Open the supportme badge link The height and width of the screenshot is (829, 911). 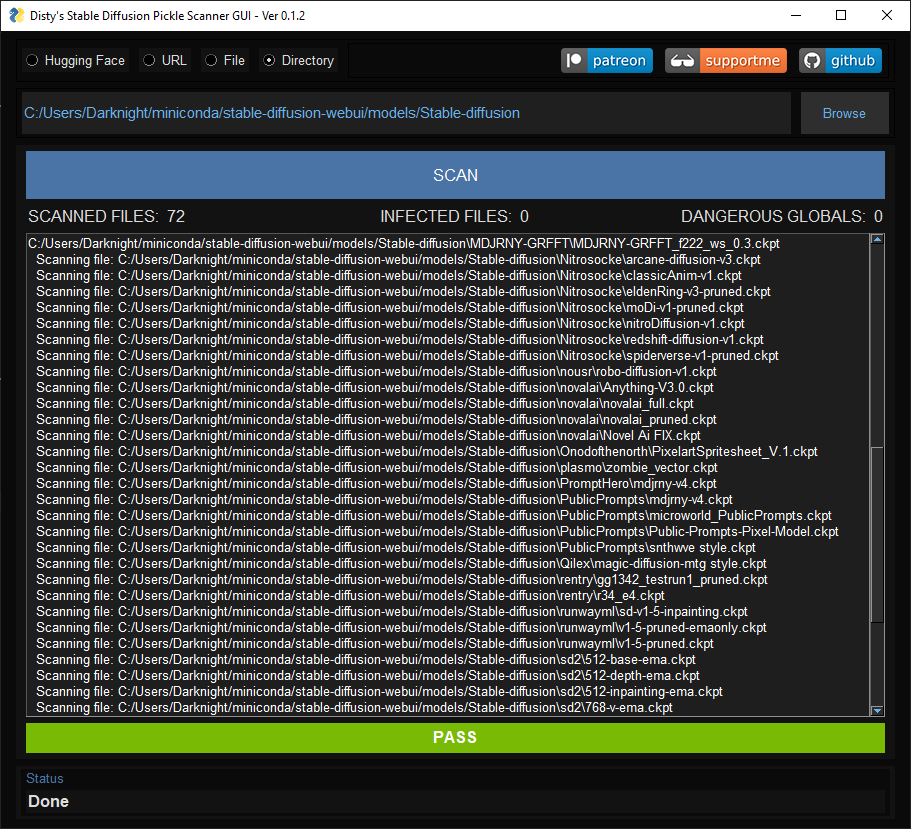coord(726,60)
